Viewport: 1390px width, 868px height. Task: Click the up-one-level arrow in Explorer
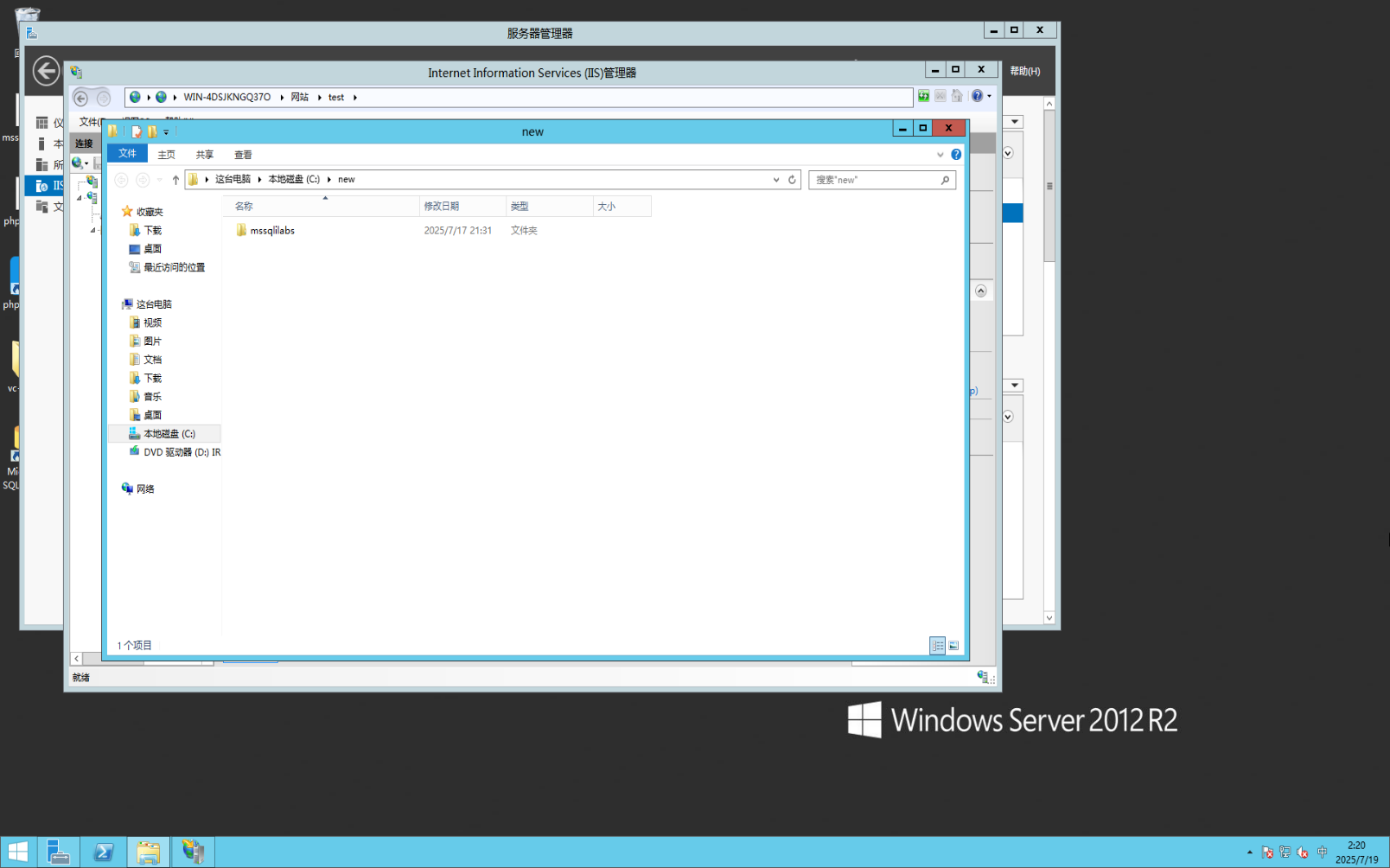[175, 179]
